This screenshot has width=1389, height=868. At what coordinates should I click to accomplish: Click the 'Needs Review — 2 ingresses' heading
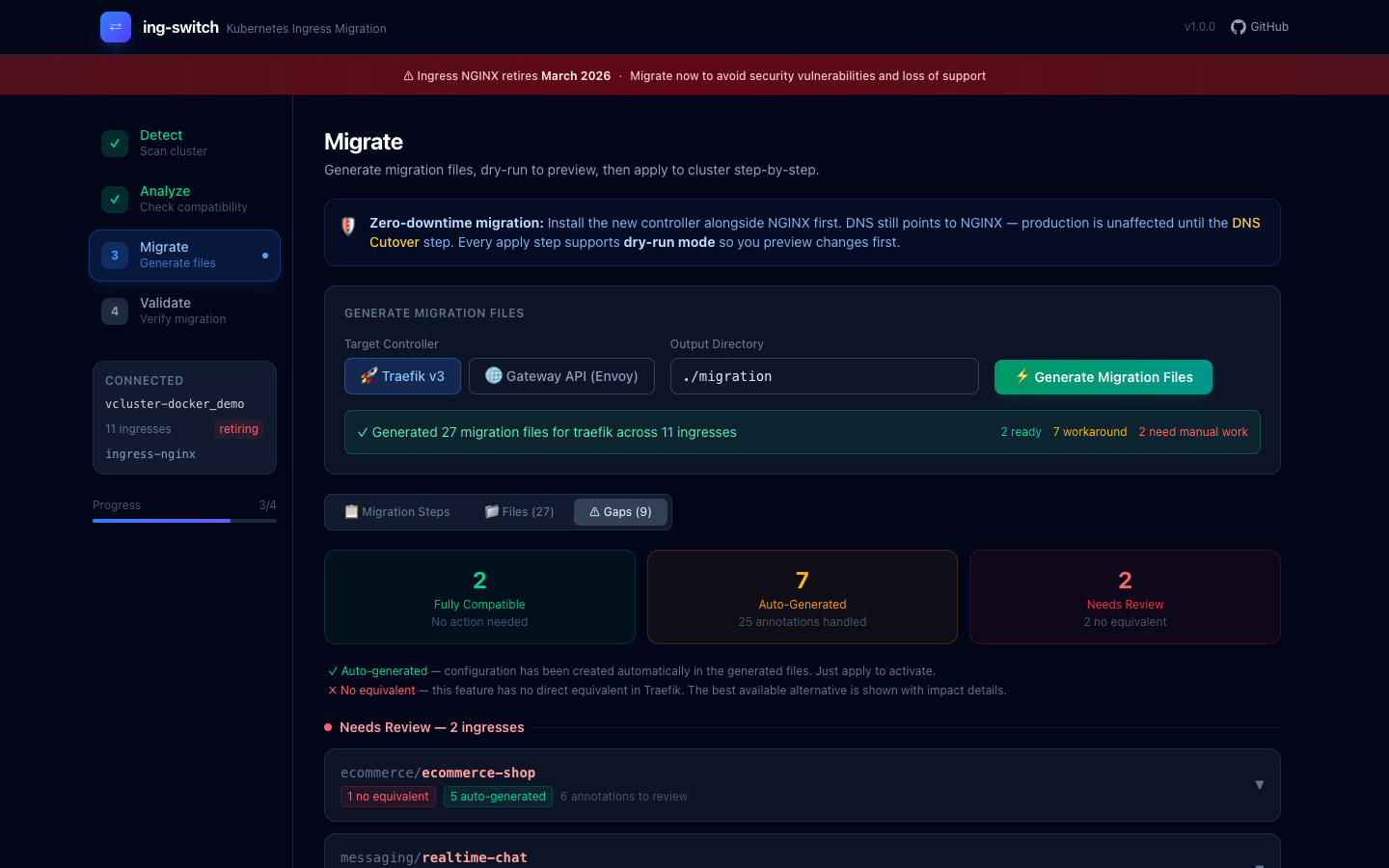point(432,727)
